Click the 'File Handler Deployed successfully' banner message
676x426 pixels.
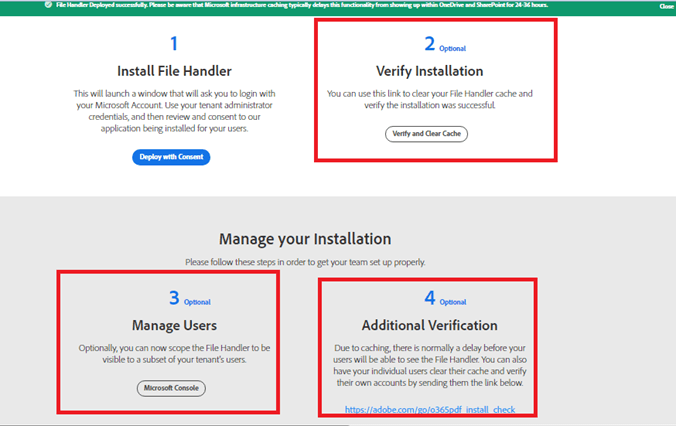[302, 5]
